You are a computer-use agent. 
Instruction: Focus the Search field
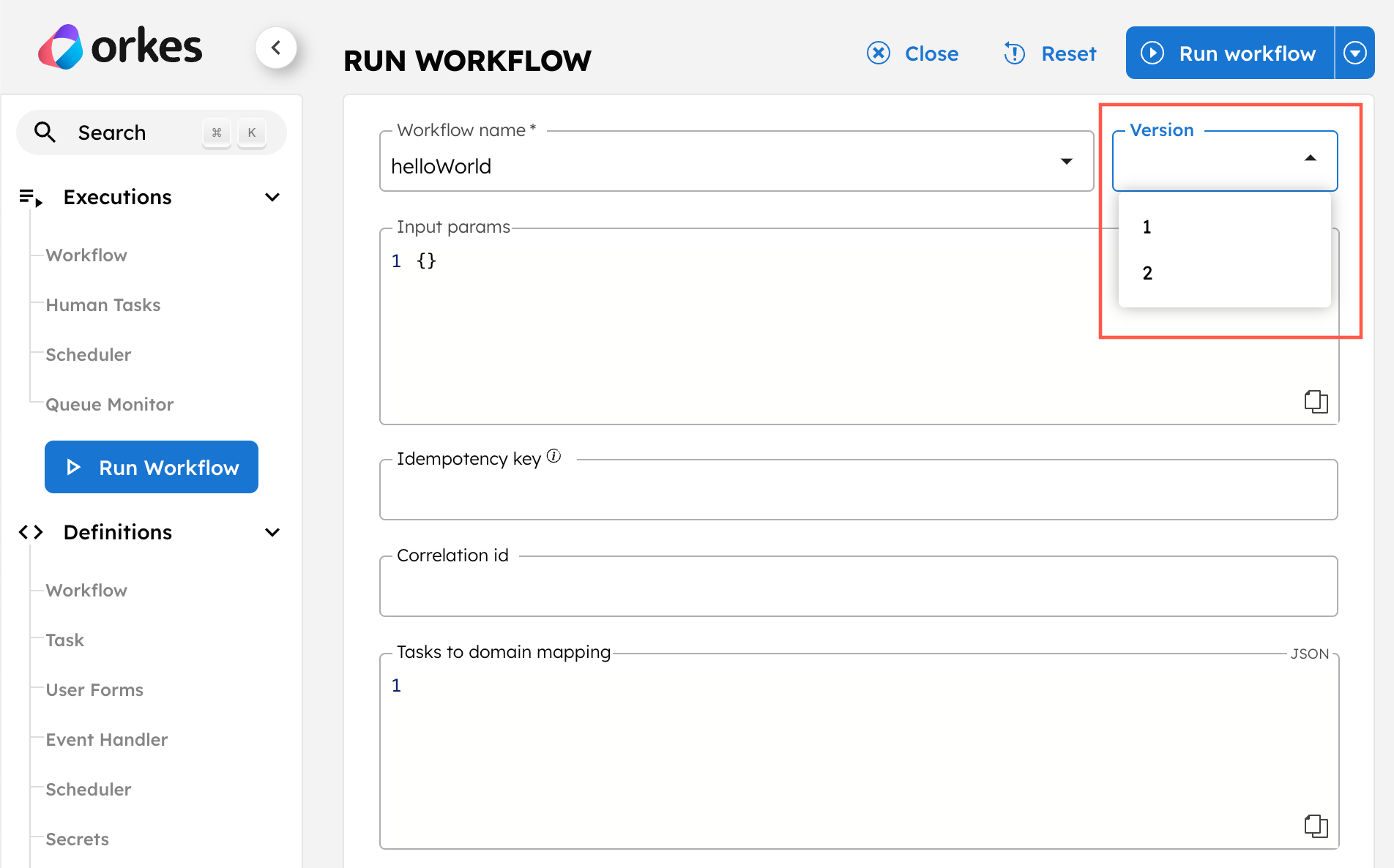coord(152,132)
